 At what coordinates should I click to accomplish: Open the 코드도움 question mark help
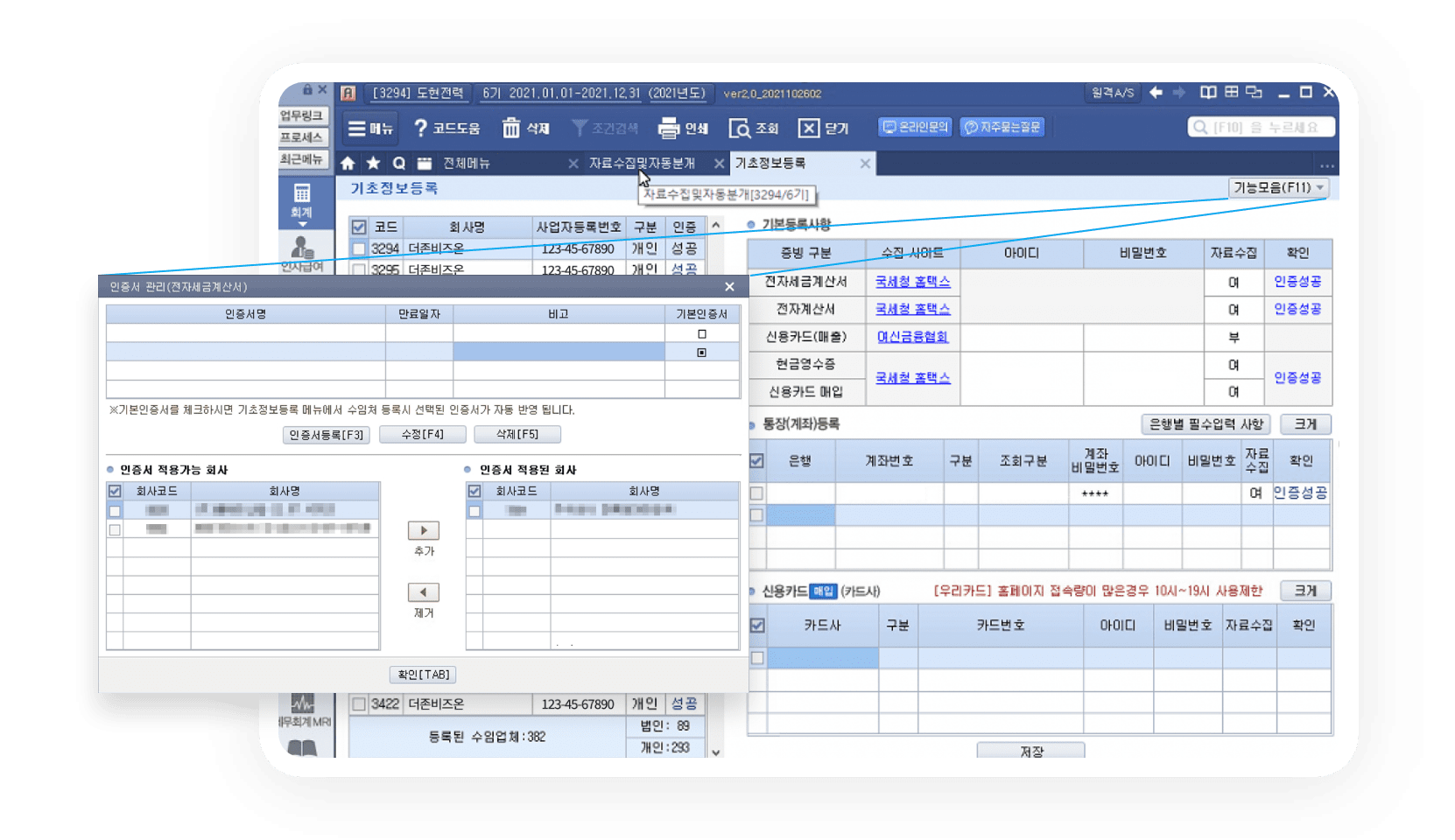[420, 129]
